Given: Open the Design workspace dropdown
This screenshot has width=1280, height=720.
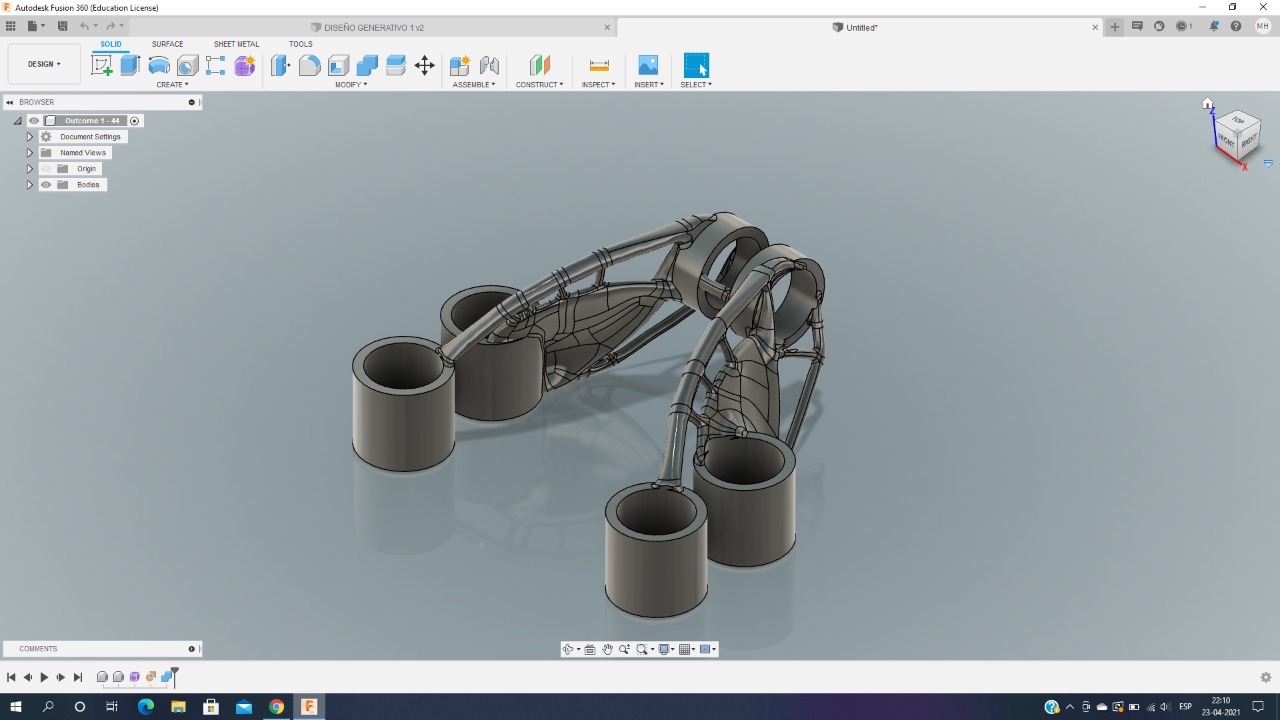Looking at the screenshot, I should (44, 64).
